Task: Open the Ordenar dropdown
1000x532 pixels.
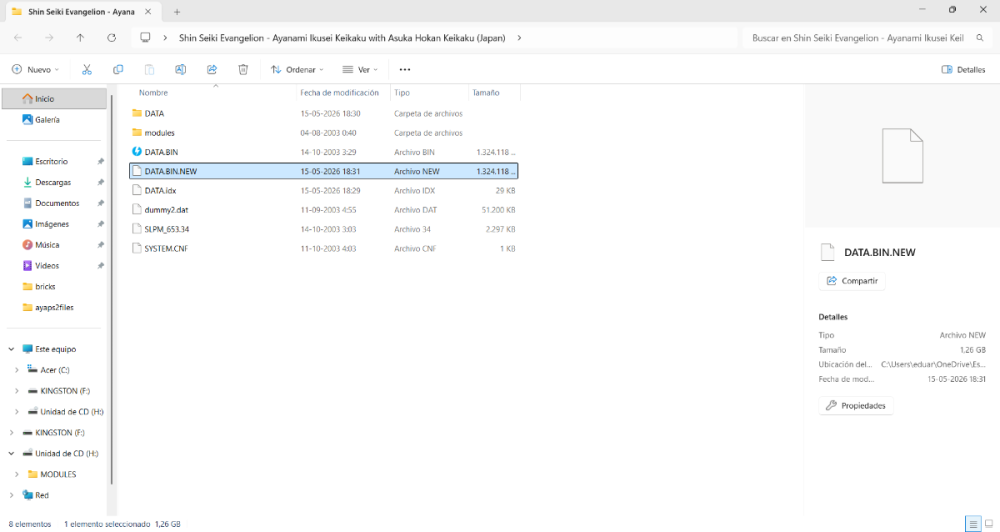Action: [x=297, y=70]
